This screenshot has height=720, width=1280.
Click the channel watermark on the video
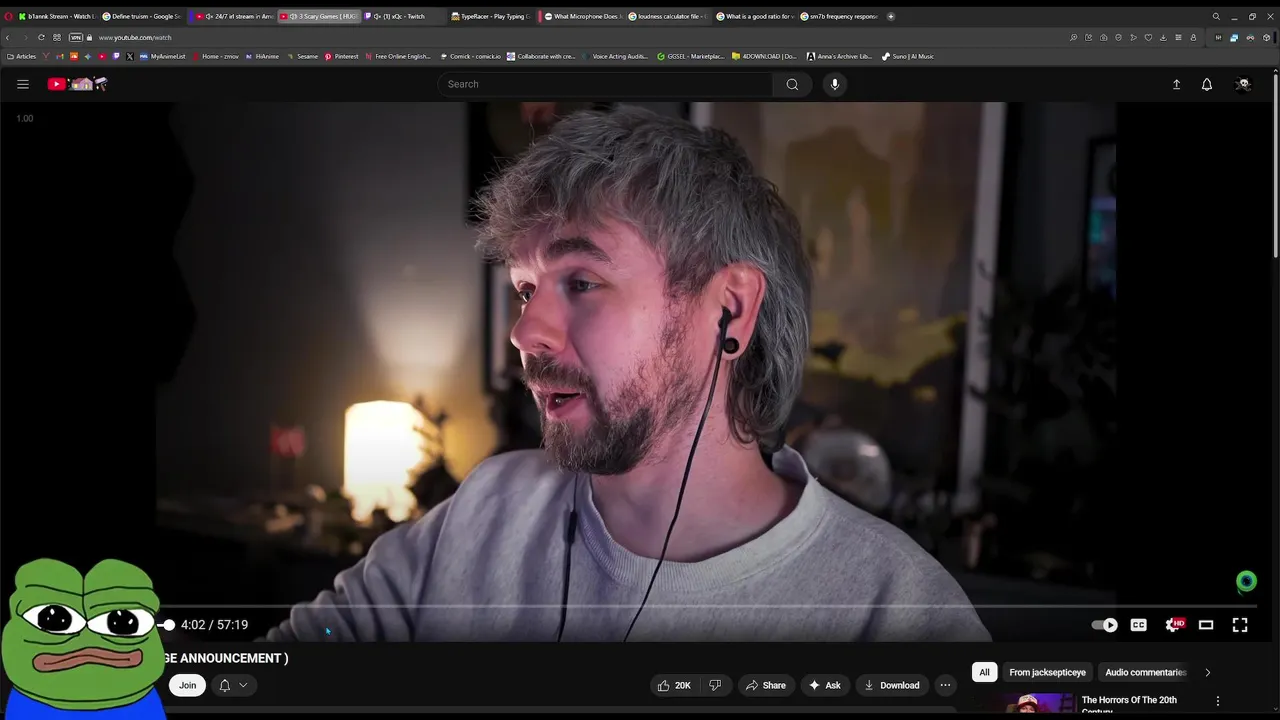1246,582
